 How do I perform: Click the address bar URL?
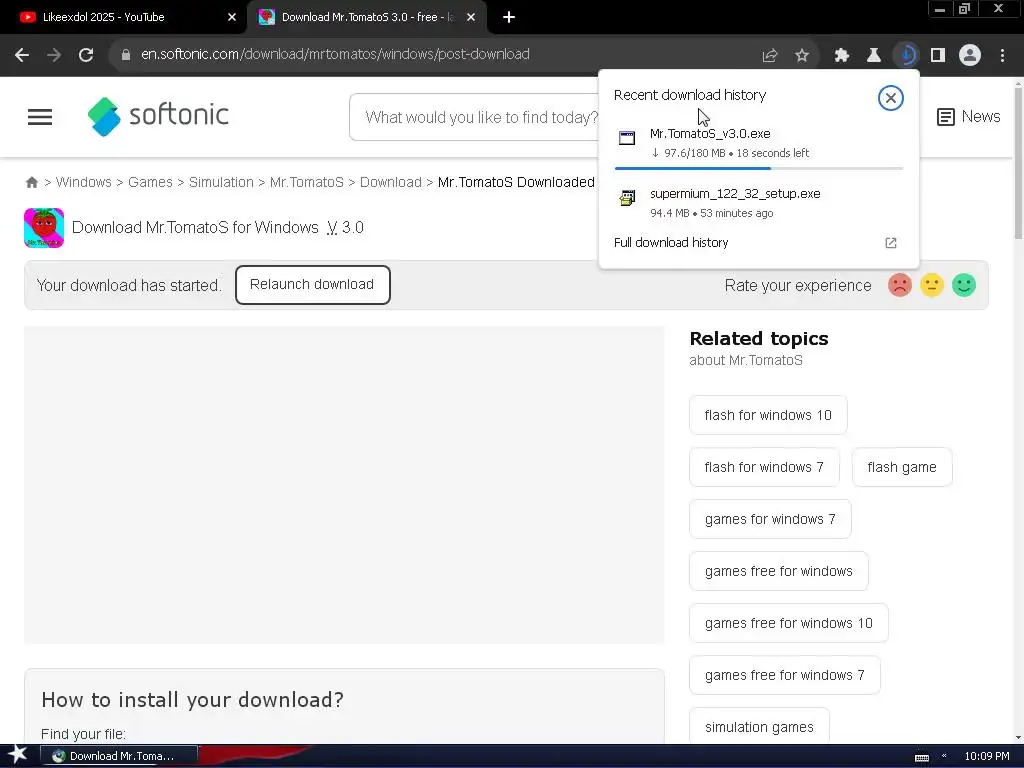[335, 55]
